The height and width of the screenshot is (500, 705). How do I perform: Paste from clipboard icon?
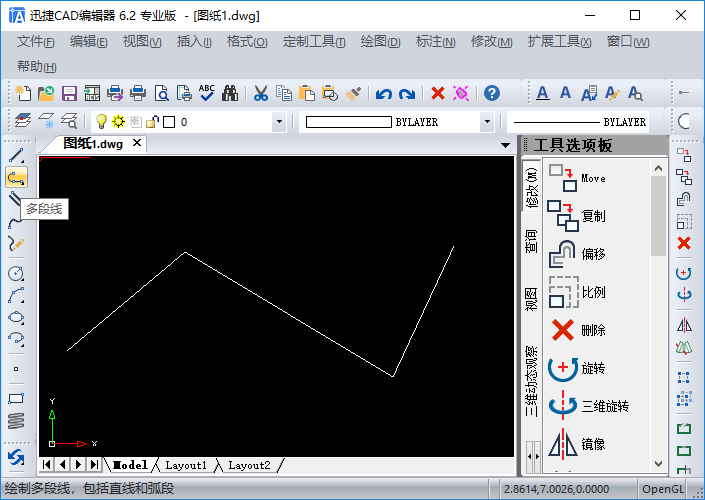point(307,93)
